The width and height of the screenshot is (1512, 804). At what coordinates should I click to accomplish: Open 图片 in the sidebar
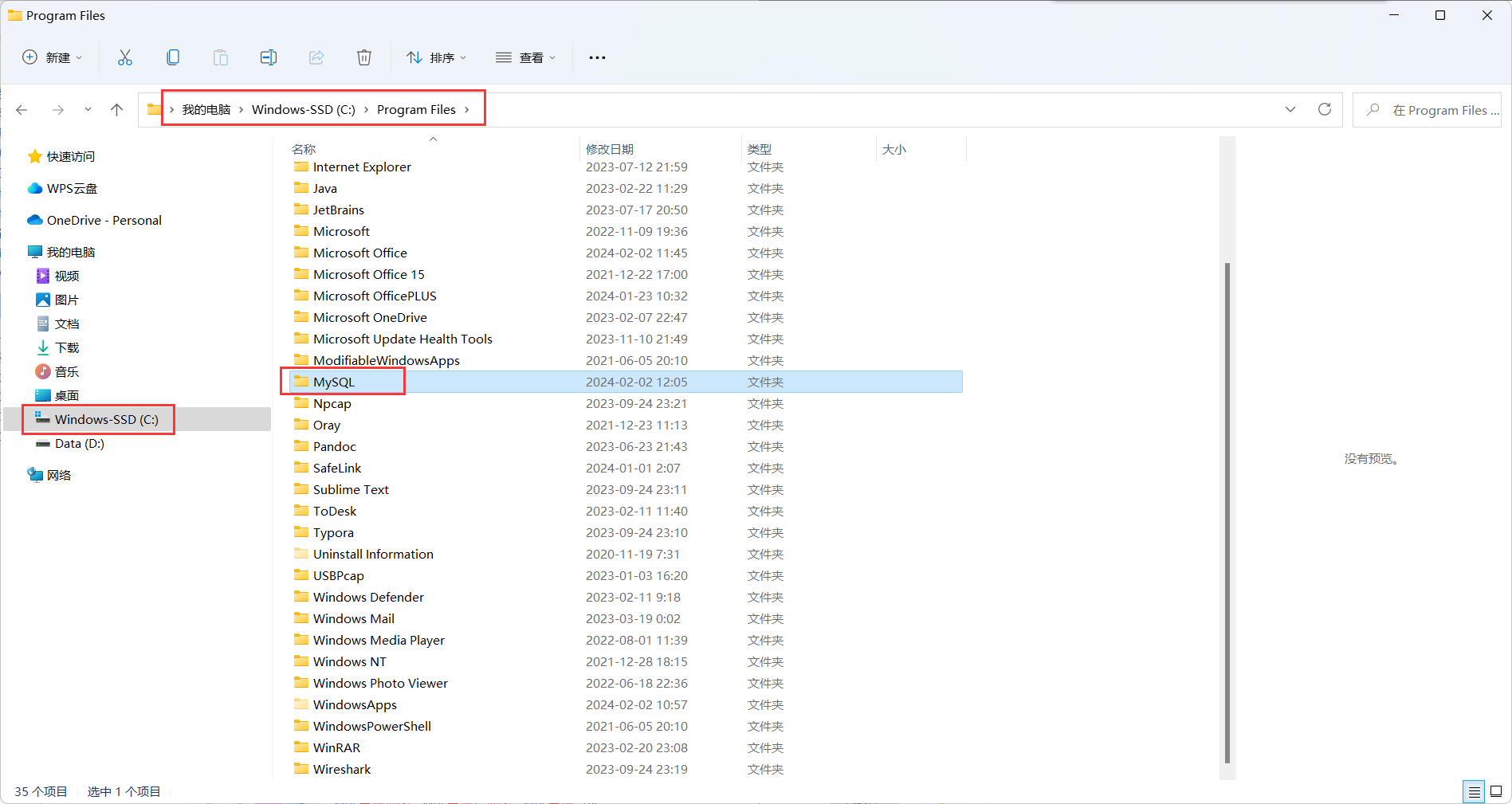pyautogui.click(x=67, y=300)
